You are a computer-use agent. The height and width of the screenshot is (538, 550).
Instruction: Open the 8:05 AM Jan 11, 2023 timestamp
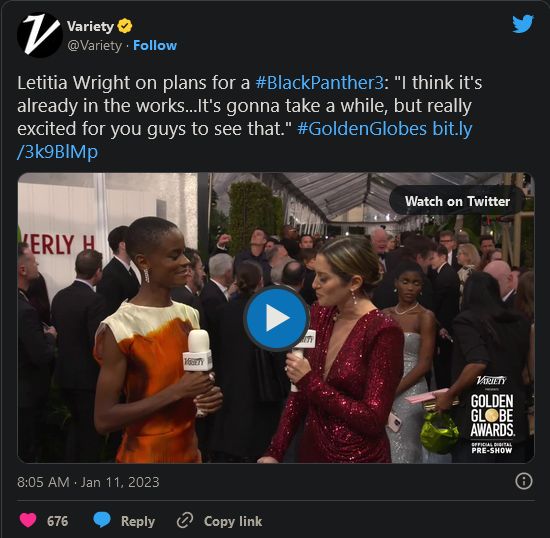click(88, 482)
